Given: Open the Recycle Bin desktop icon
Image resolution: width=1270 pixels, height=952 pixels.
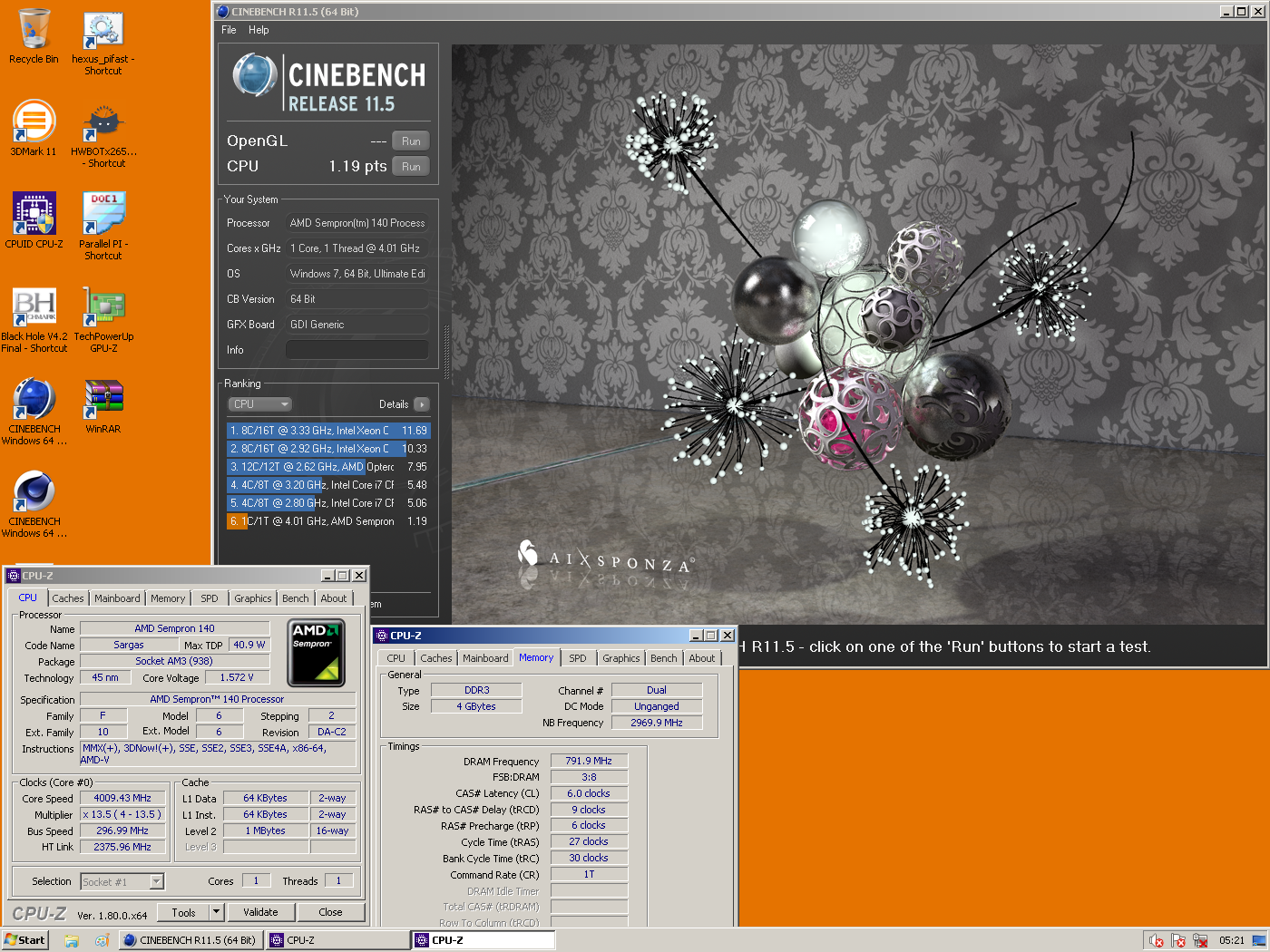Looking at the screenshot, I should pyautogui.click(x=34, y=36).
